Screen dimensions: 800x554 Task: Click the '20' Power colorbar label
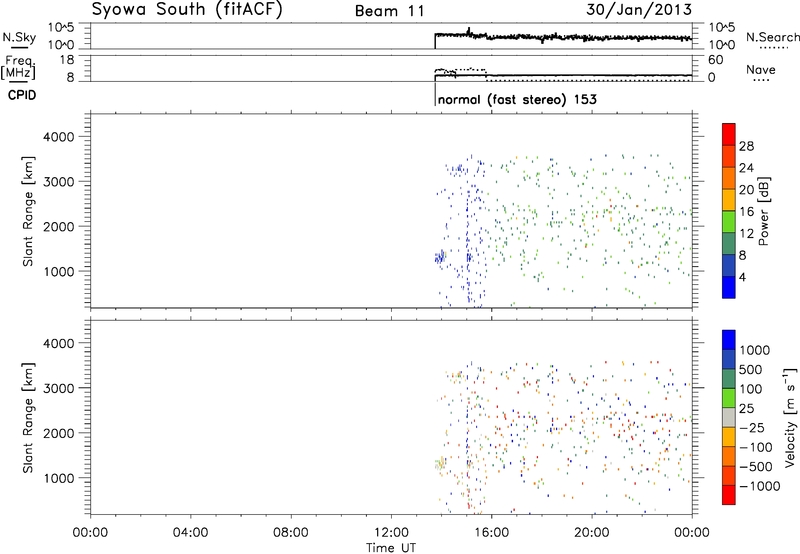pos(746,190)
